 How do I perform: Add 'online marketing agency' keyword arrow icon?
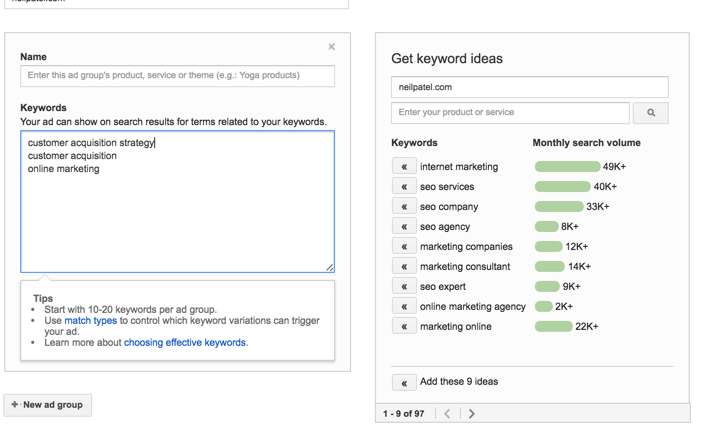pyautogui.click(x=404, y=307)
